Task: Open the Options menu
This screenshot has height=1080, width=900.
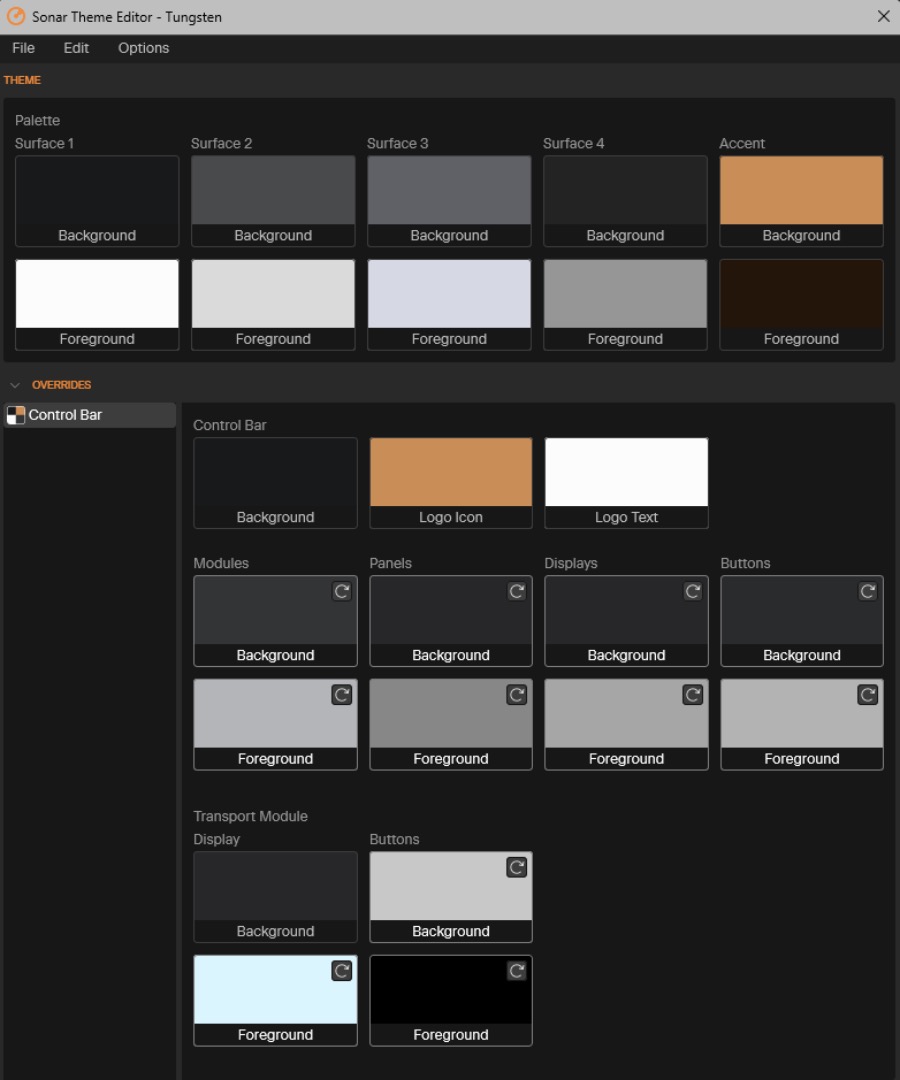Action: tap(143, 48)
